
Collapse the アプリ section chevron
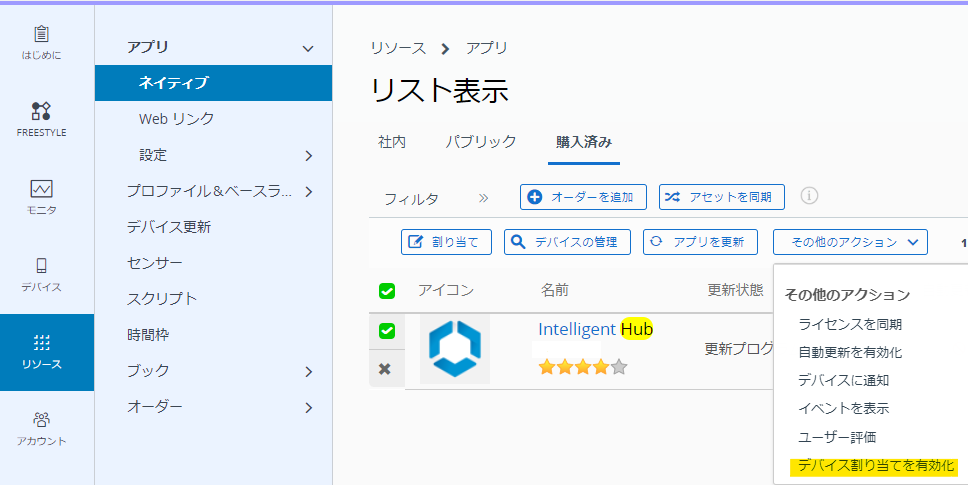(308, 48)
